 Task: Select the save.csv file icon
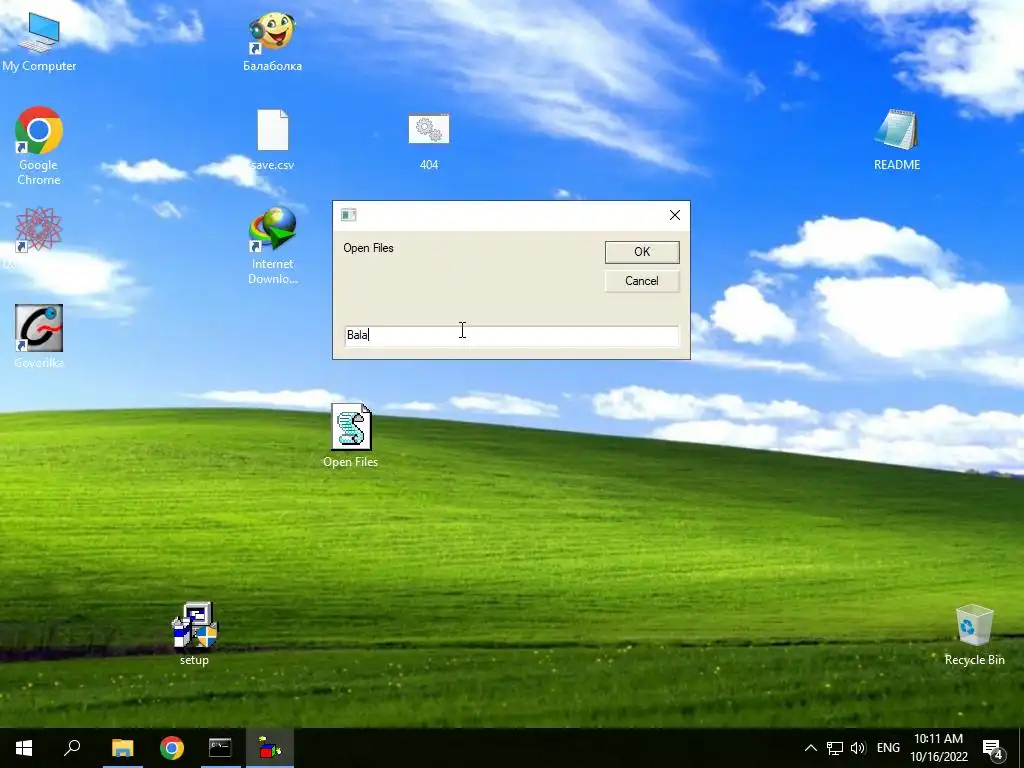(x=272, y=140)
